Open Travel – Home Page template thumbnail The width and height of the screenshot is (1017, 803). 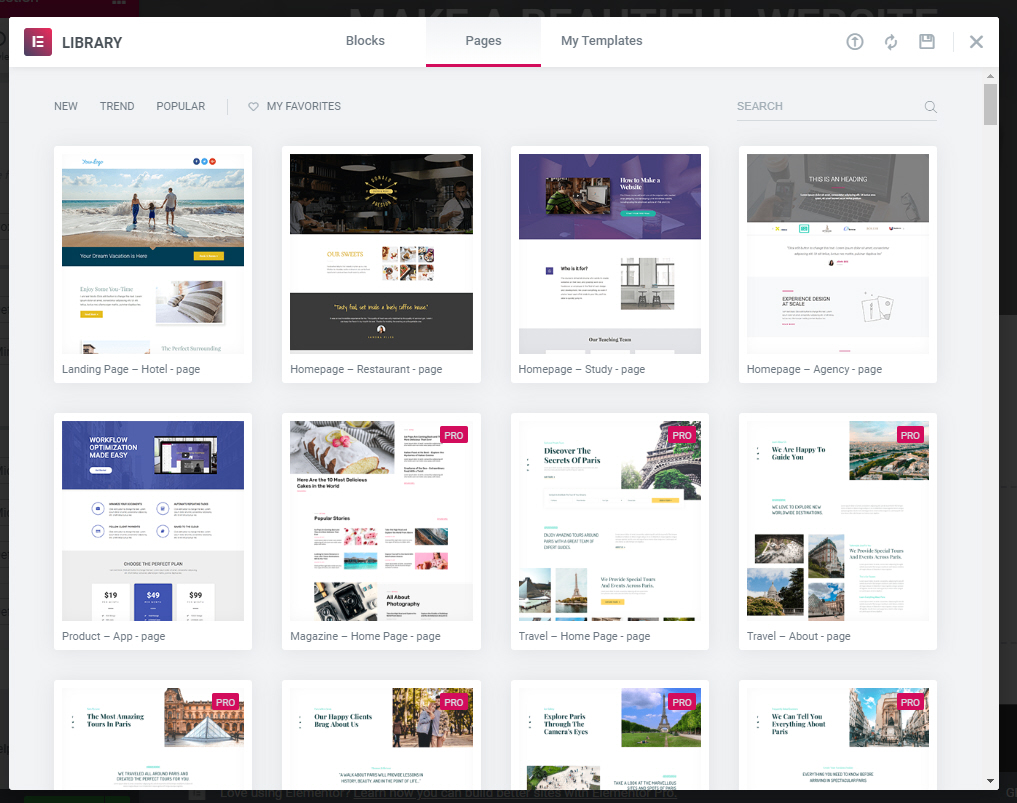[x=610, y=521]
